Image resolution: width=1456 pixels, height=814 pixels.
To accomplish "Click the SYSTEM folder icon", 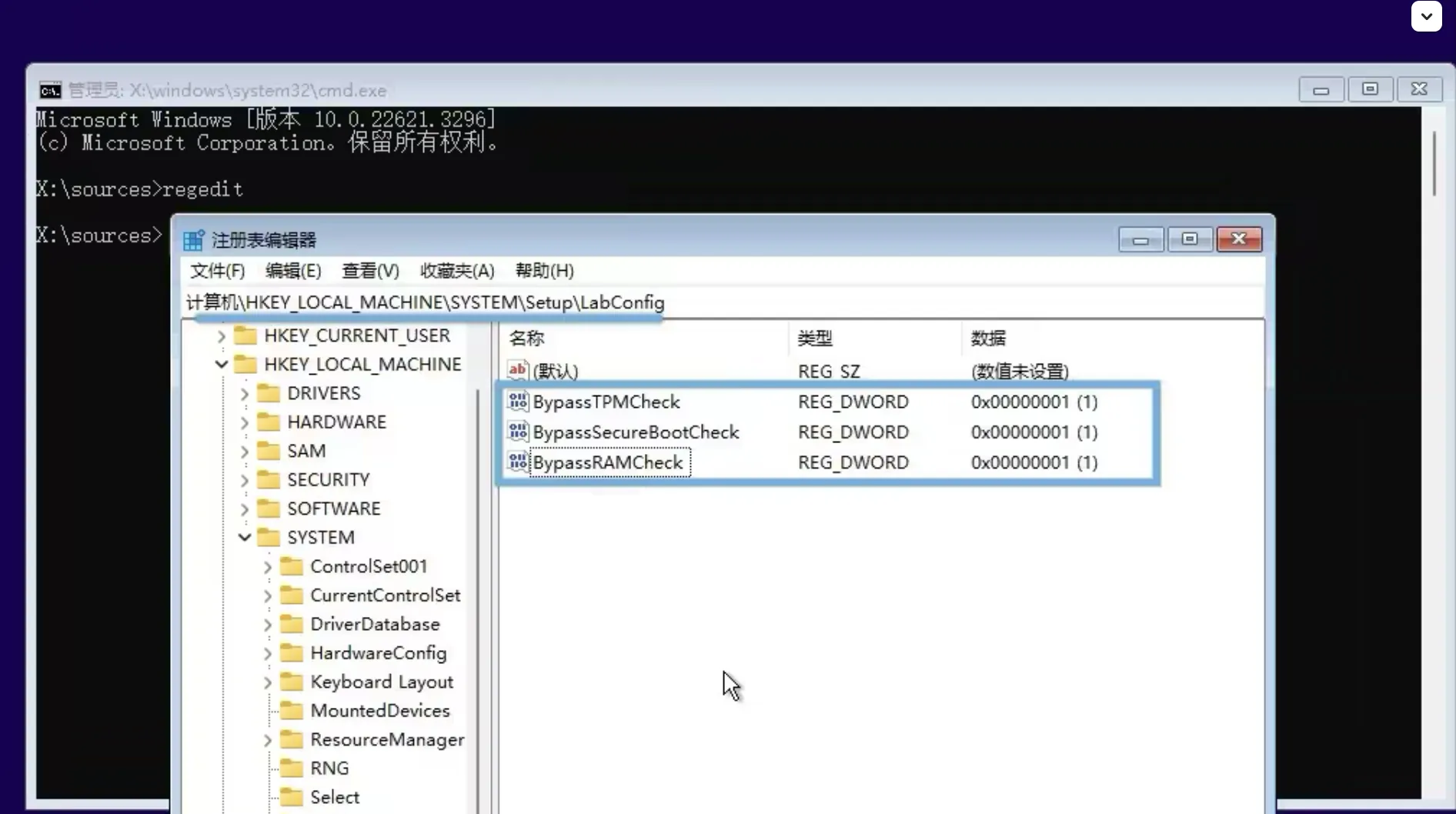I will [x=269, y=537].
